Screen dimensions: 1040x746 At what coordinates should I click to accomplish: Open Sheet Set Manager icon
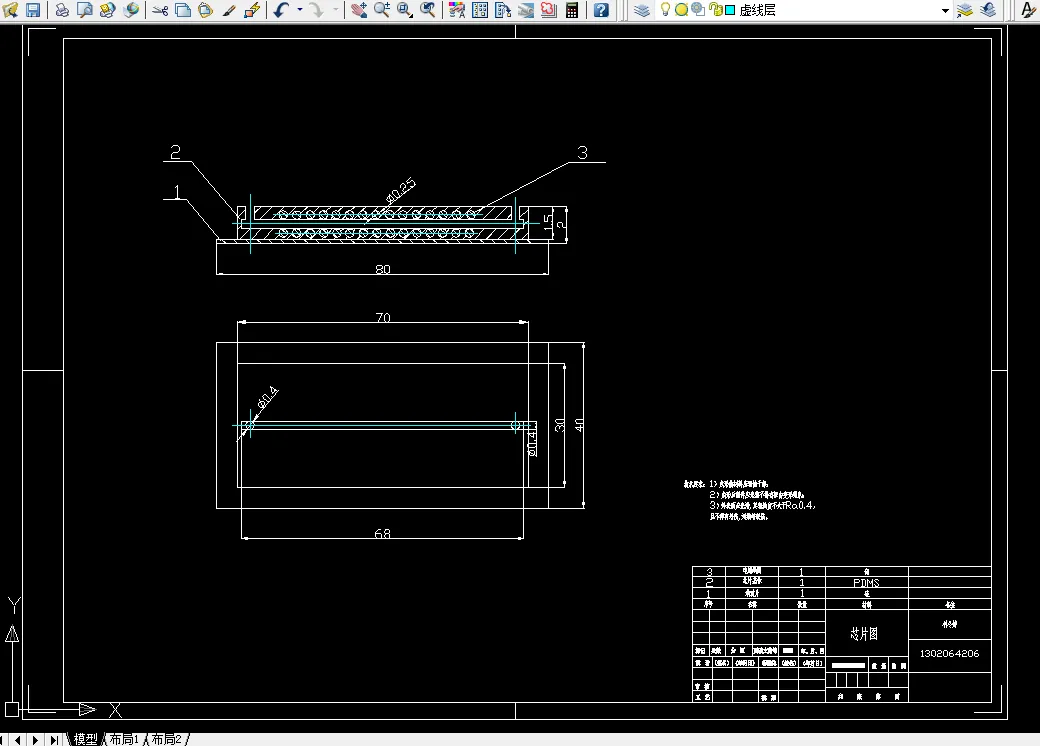(526, 9)
